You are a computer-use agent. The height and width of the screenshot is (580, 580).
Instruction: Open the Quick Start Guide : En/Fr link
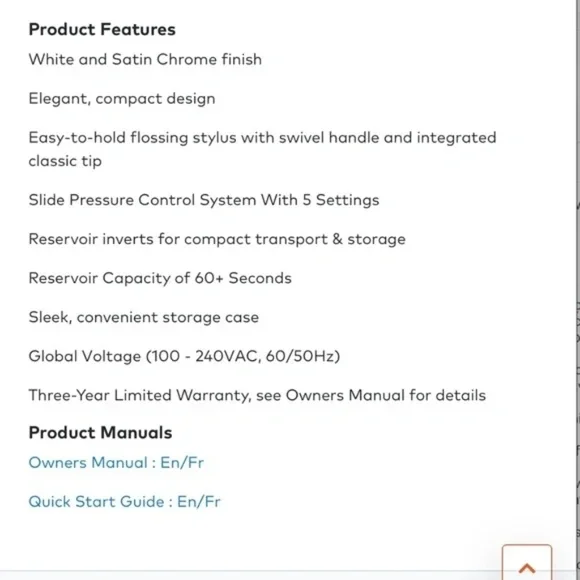tap(125, 502)
